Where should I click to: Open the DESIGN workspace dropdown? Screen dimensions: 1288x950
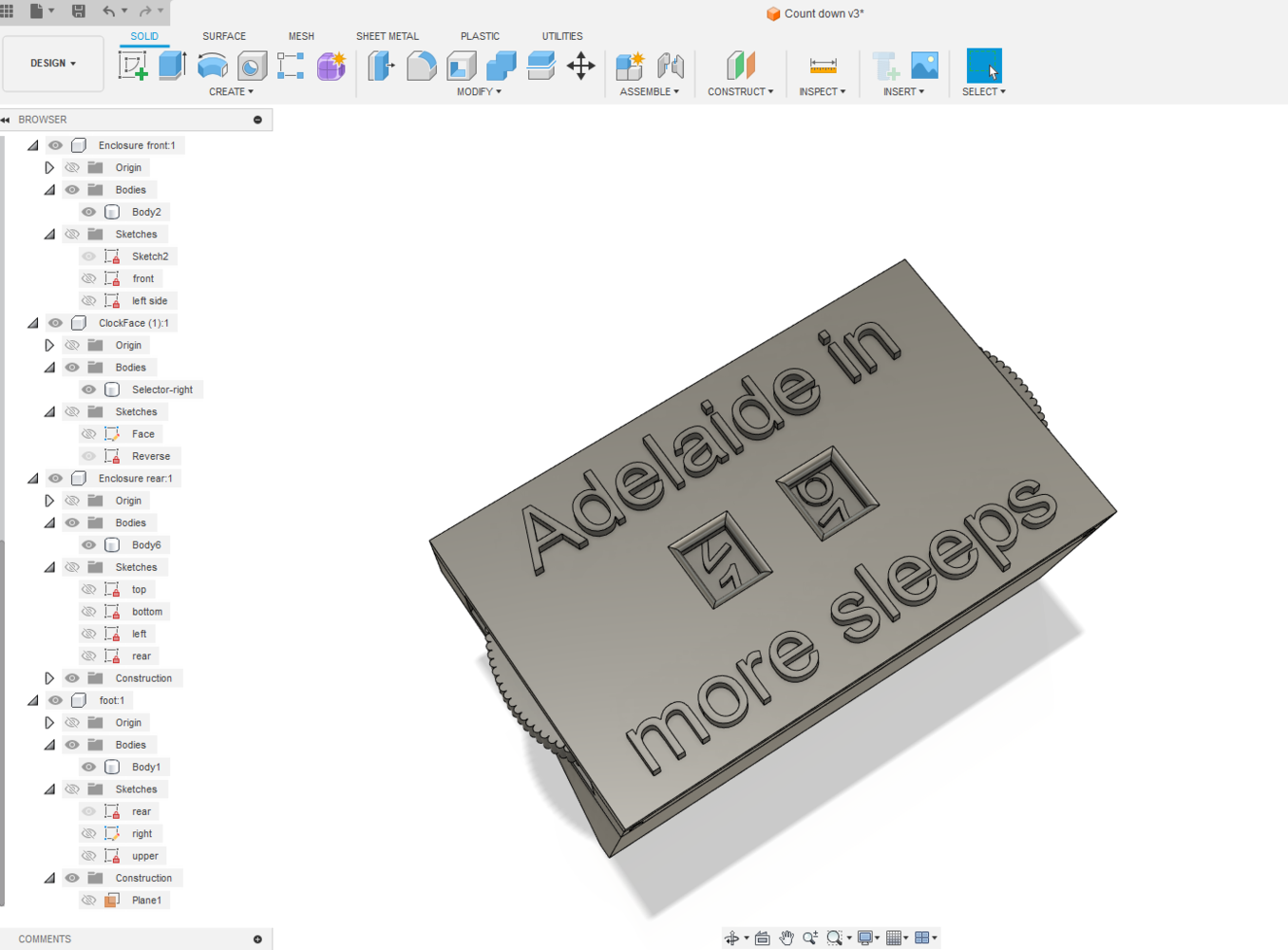[x=53, y=64]
